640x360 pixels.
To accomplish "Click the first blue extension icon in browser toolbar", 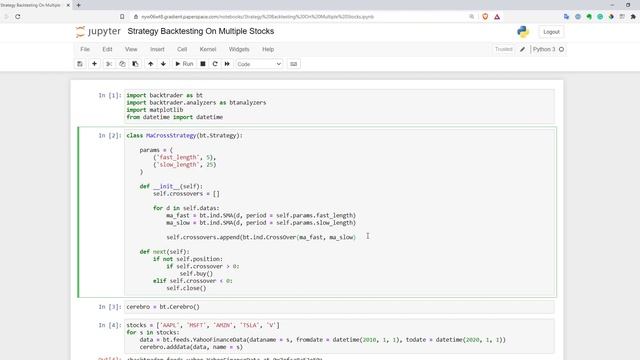I will click(566, 17).
